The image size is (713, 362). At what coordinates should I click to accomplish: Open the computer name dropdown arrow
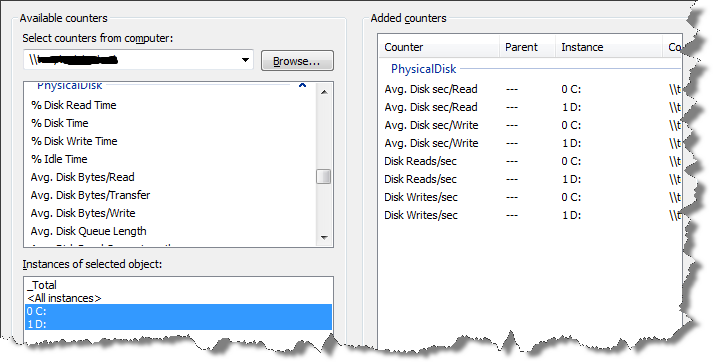coord(245,60)
